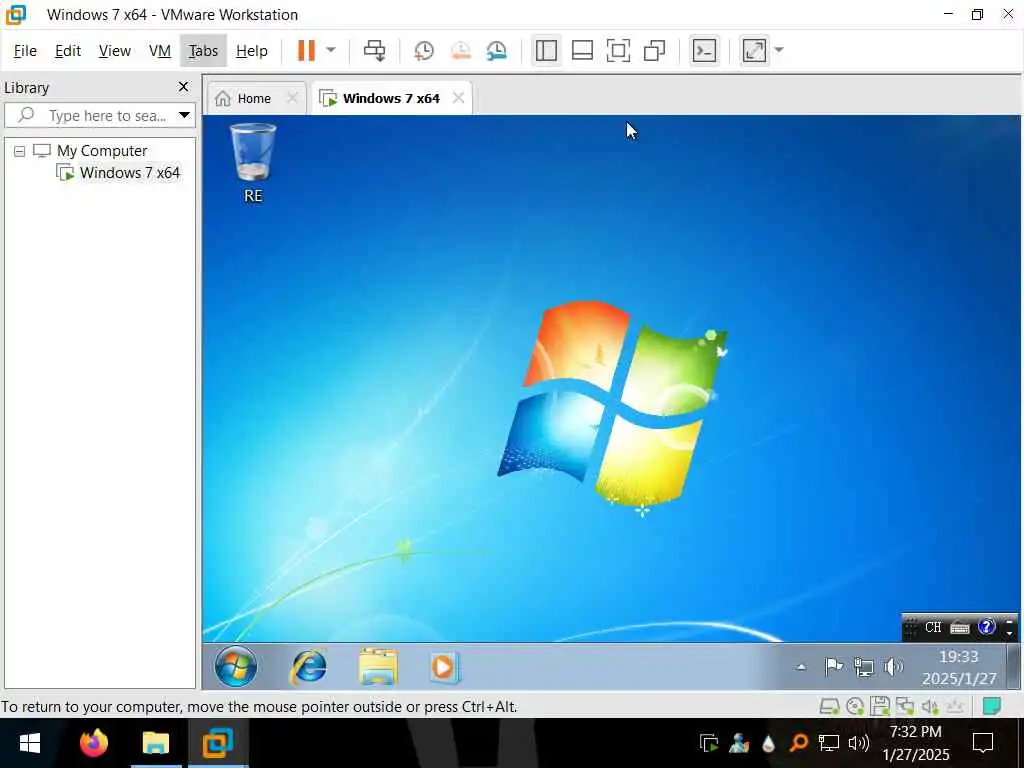Open the View menu
This screenshot has height=768, width=1024.
pyautogui.click(x=114, y=51)
